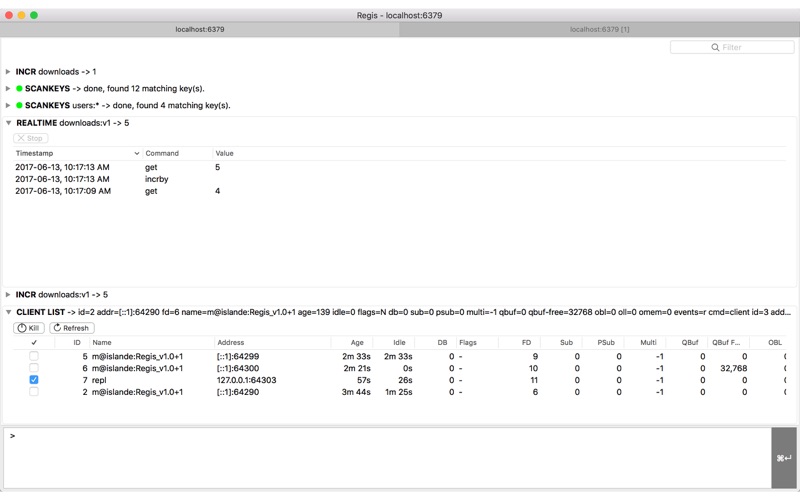
Task: Refresh the client list
Action: click(x=72, y=328)
